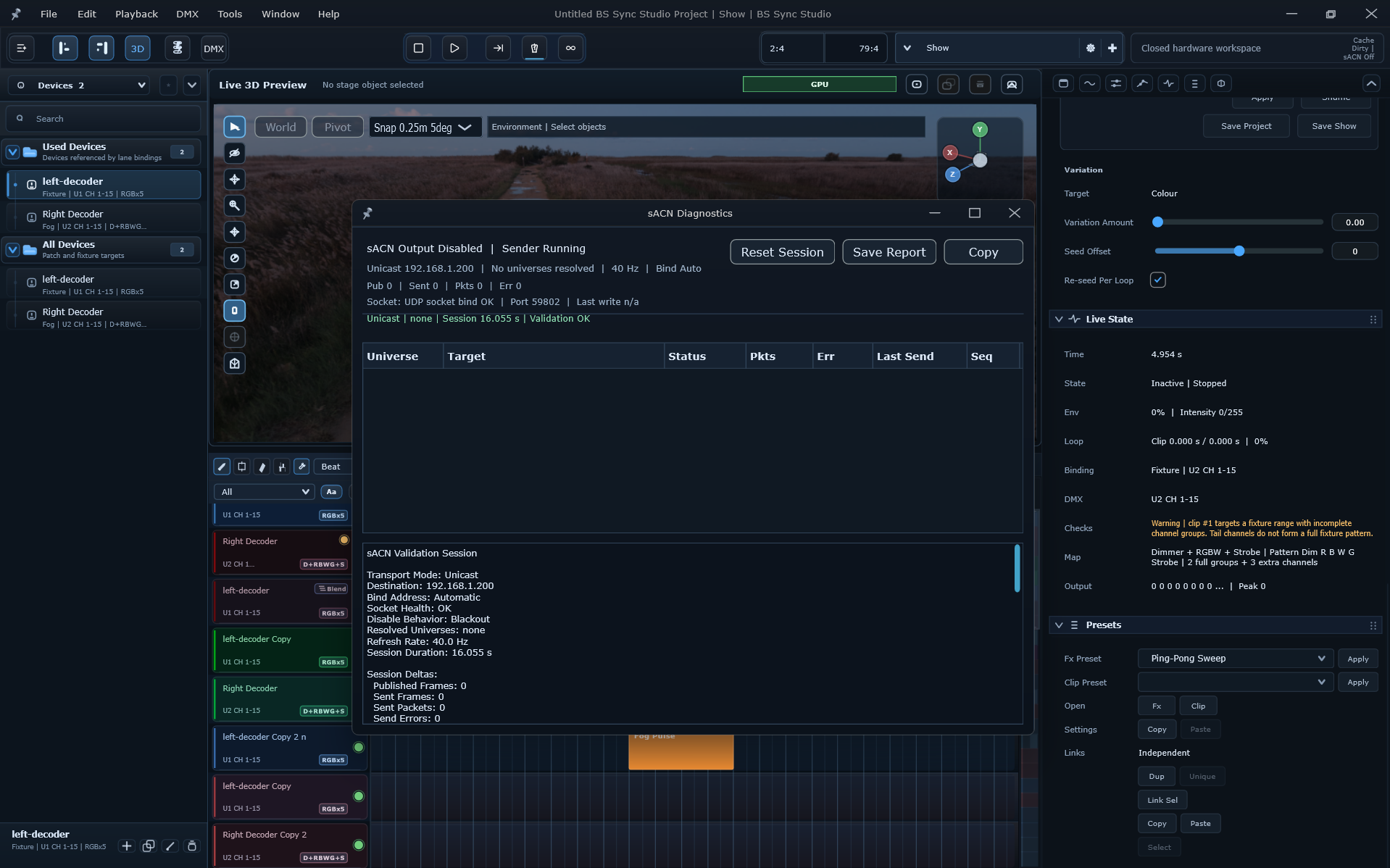Click the expand-arrow box tool in preview
Image resolution: width=1390 pixels, height=868 pixels.
point(234,284)
